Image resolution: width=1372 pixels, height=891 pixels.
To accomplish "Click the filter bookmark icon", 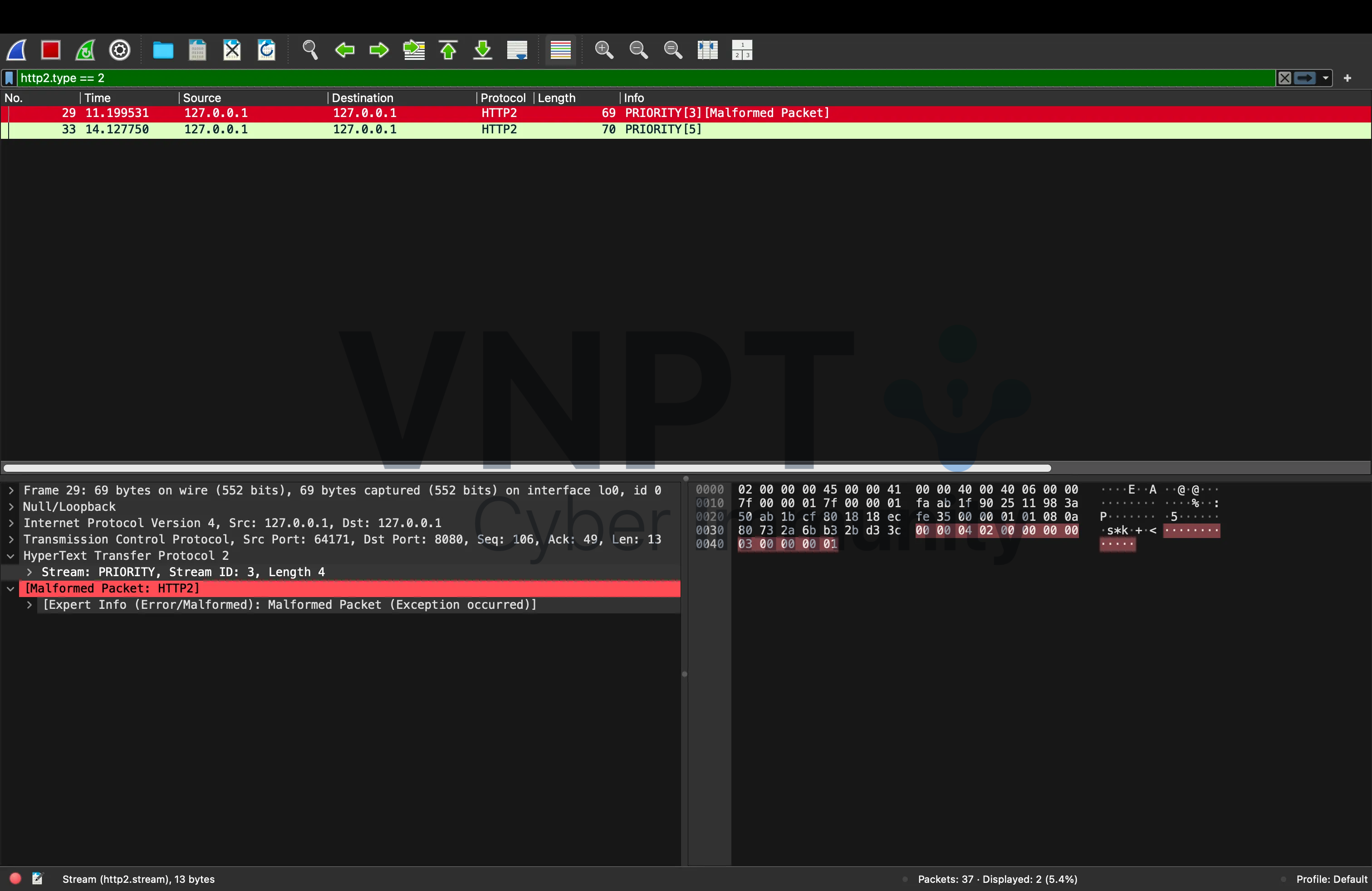I will (x=9, y=78).
